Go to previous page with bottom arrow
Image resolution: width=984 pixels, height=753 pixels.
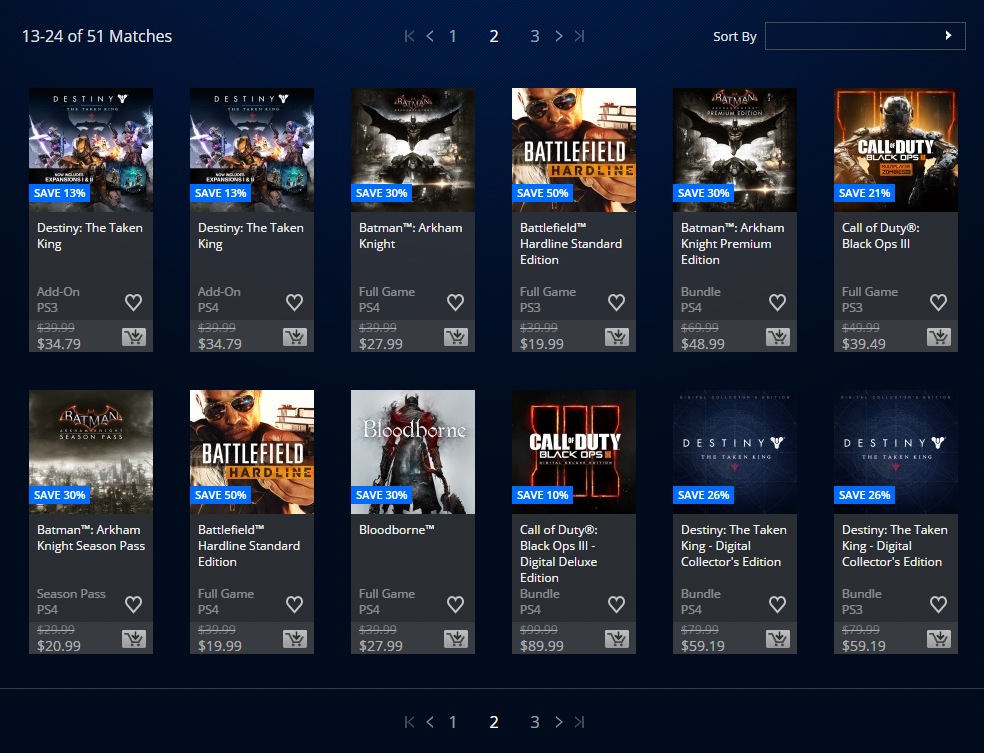tap(430, 722)
